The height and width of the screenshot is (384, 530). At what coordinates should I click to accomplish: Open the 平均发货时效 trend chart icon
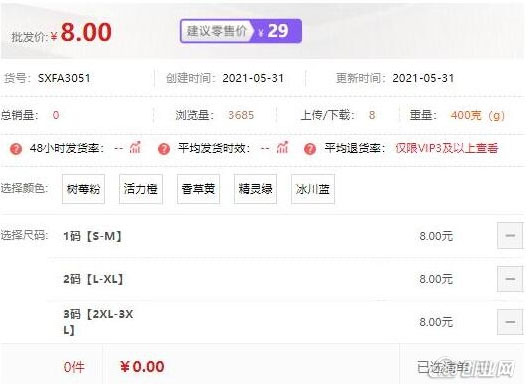click(x=283, y=147)
